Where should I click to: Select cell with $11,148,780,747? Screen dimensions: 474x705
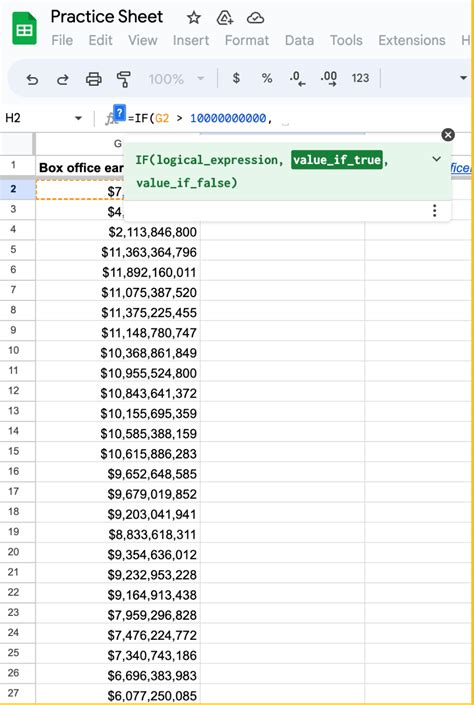click(x=118, y=331)
